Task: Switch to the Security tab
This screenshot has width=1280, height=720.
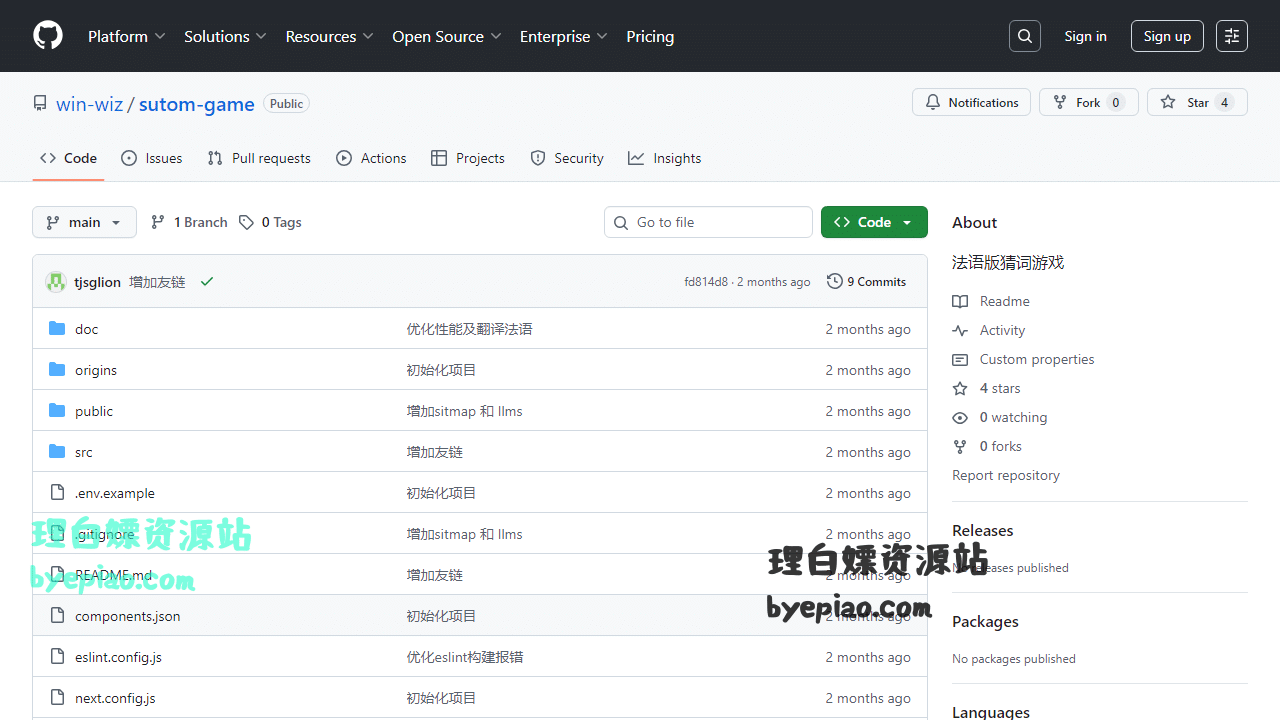Action: tap(567, 158)
